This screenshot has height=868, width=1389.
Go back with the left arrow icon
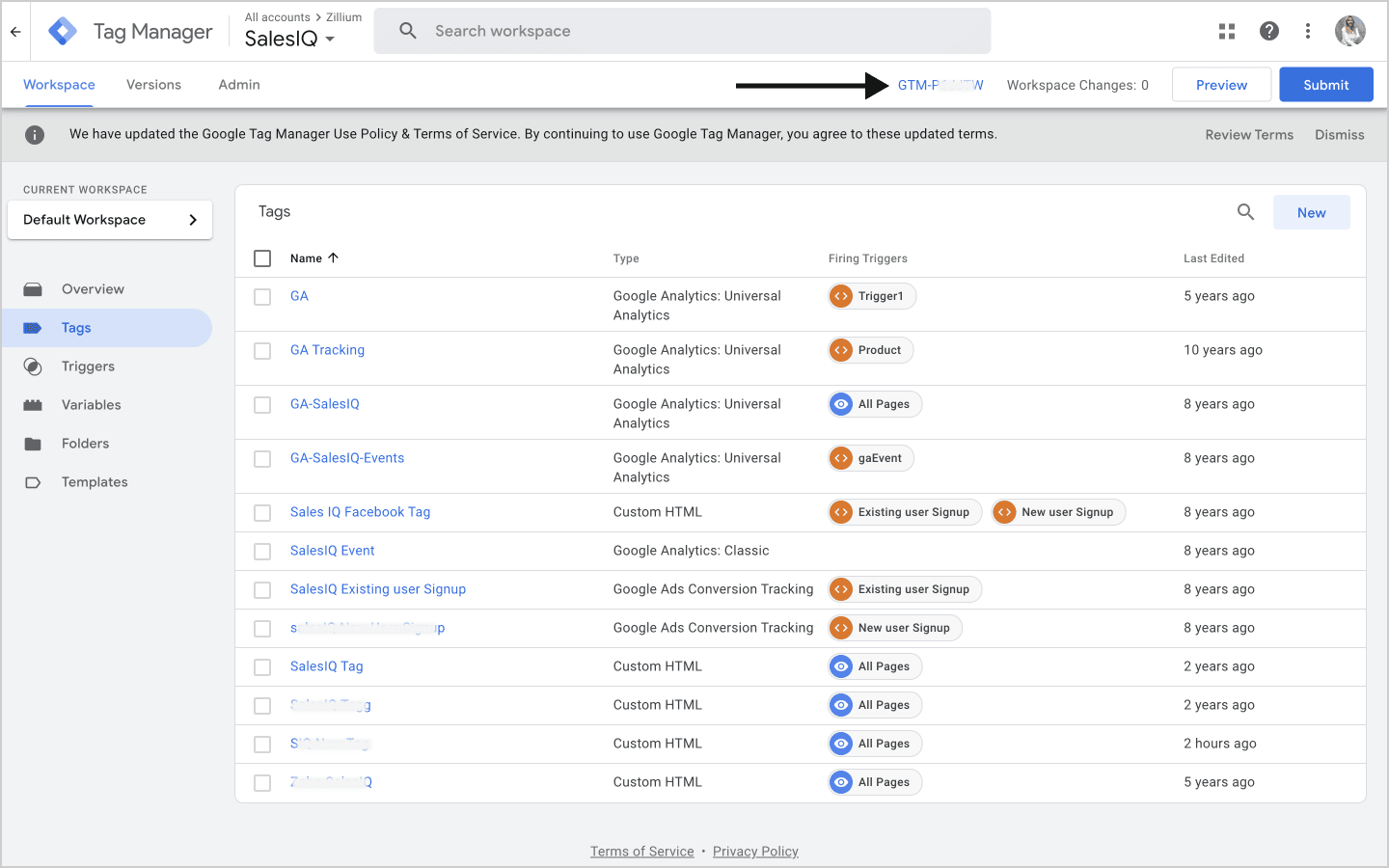15,32
